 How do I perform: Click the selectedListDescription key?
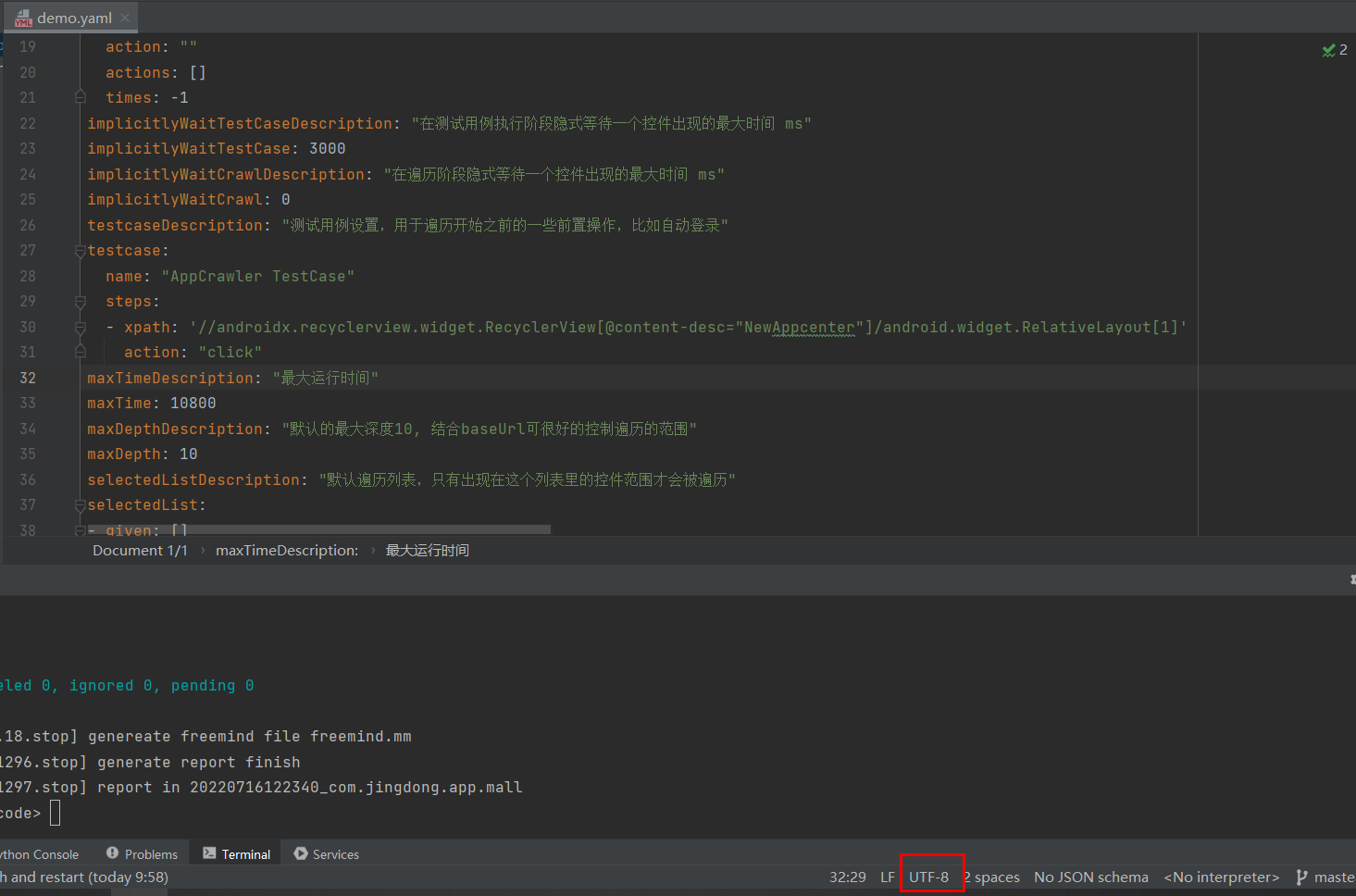tap(193, 479)
